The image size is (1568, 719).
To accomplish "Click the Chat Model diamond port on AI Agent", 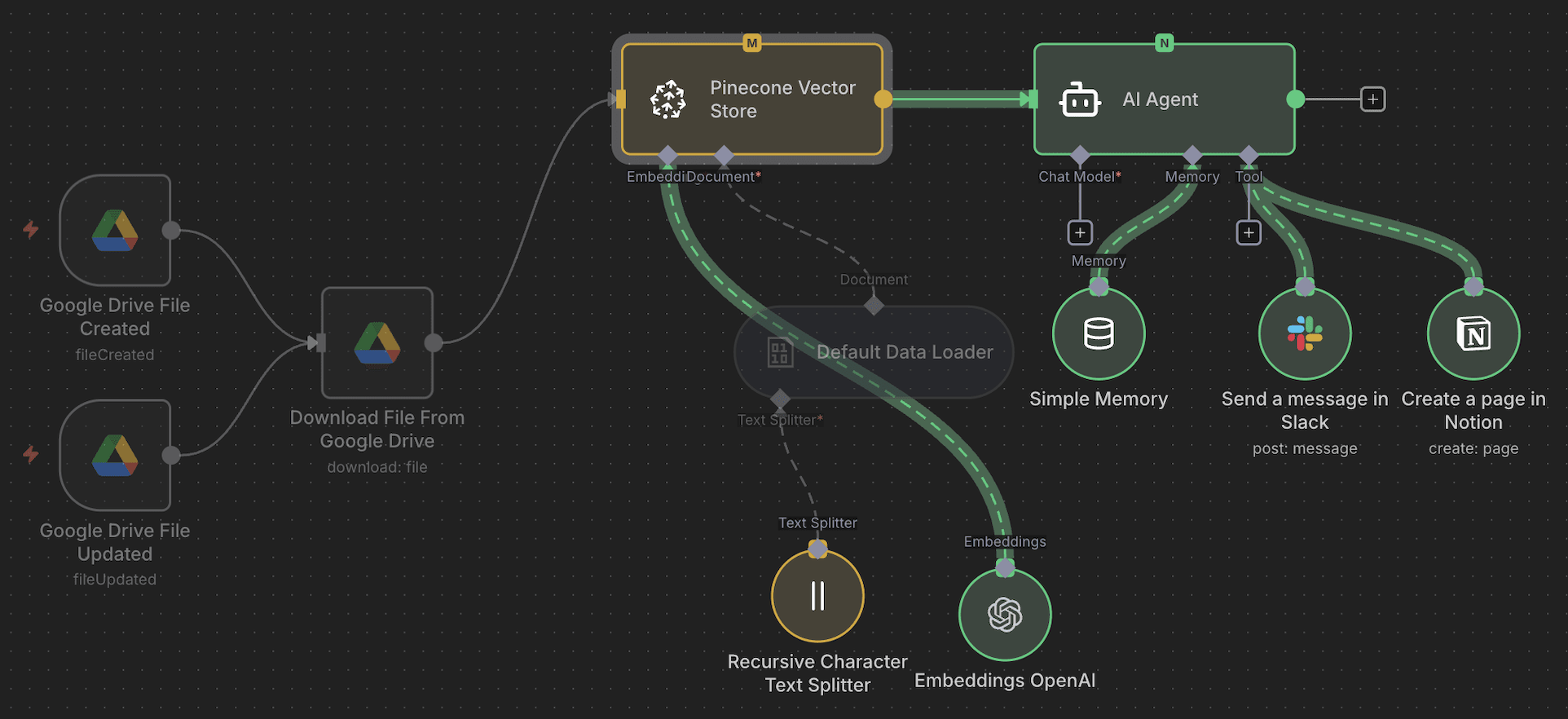I will [x=1080, y=155].
